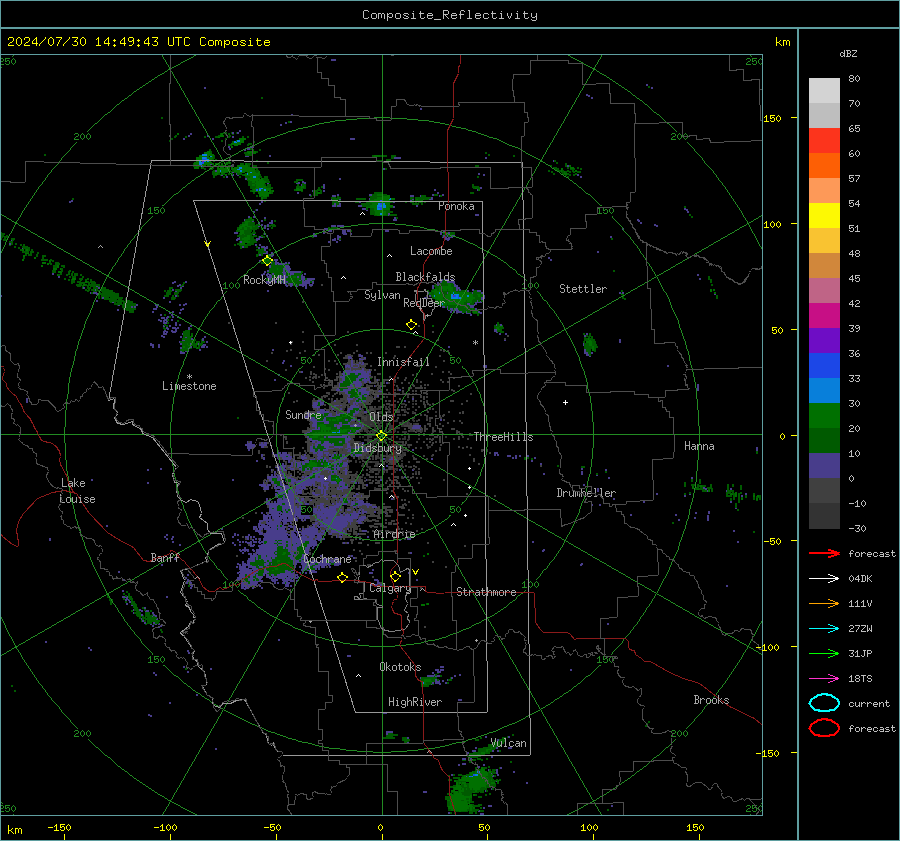Click the green 31JP arrow in legend
Image resolution: width=900 pixels, height=841 pixels.
[x=824, y=653]
